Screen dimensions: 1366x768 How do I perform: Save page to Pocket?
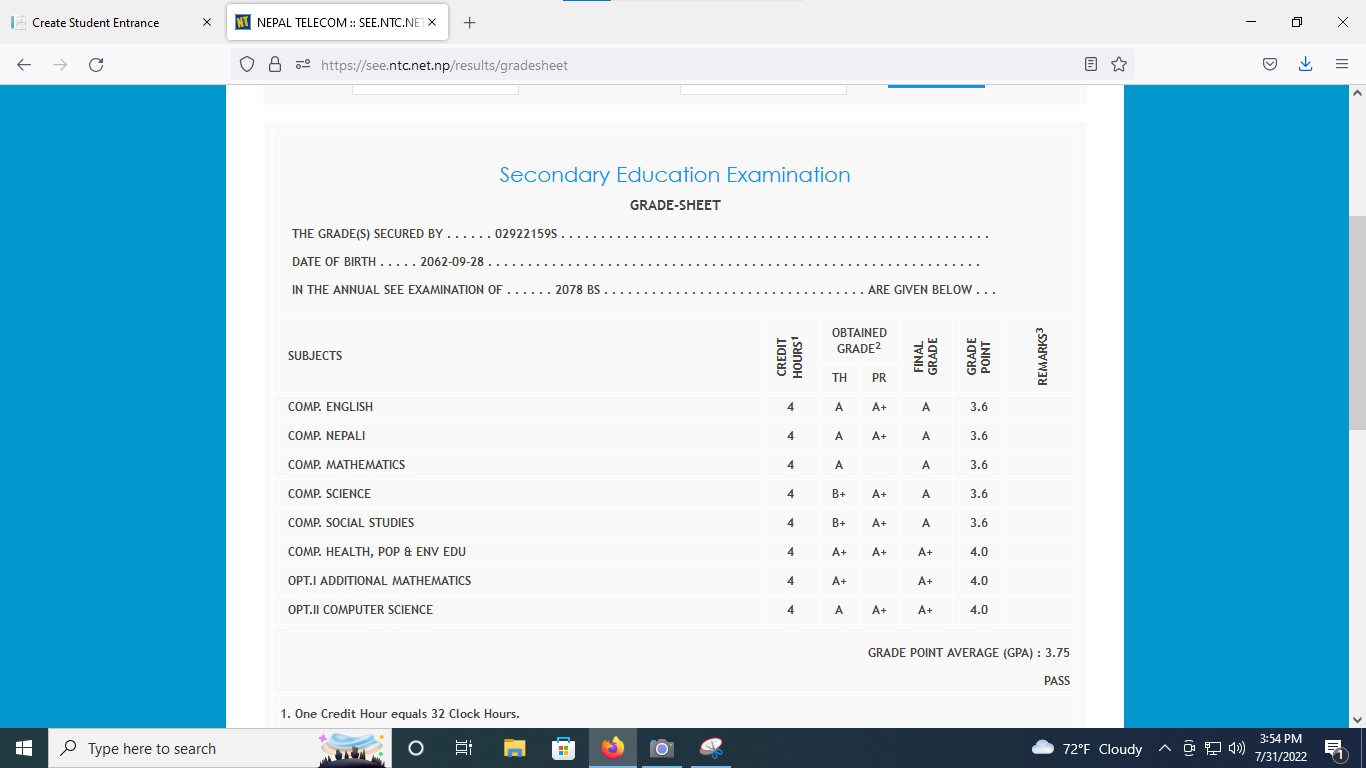pyautogui.click(x=1269, y=65)
